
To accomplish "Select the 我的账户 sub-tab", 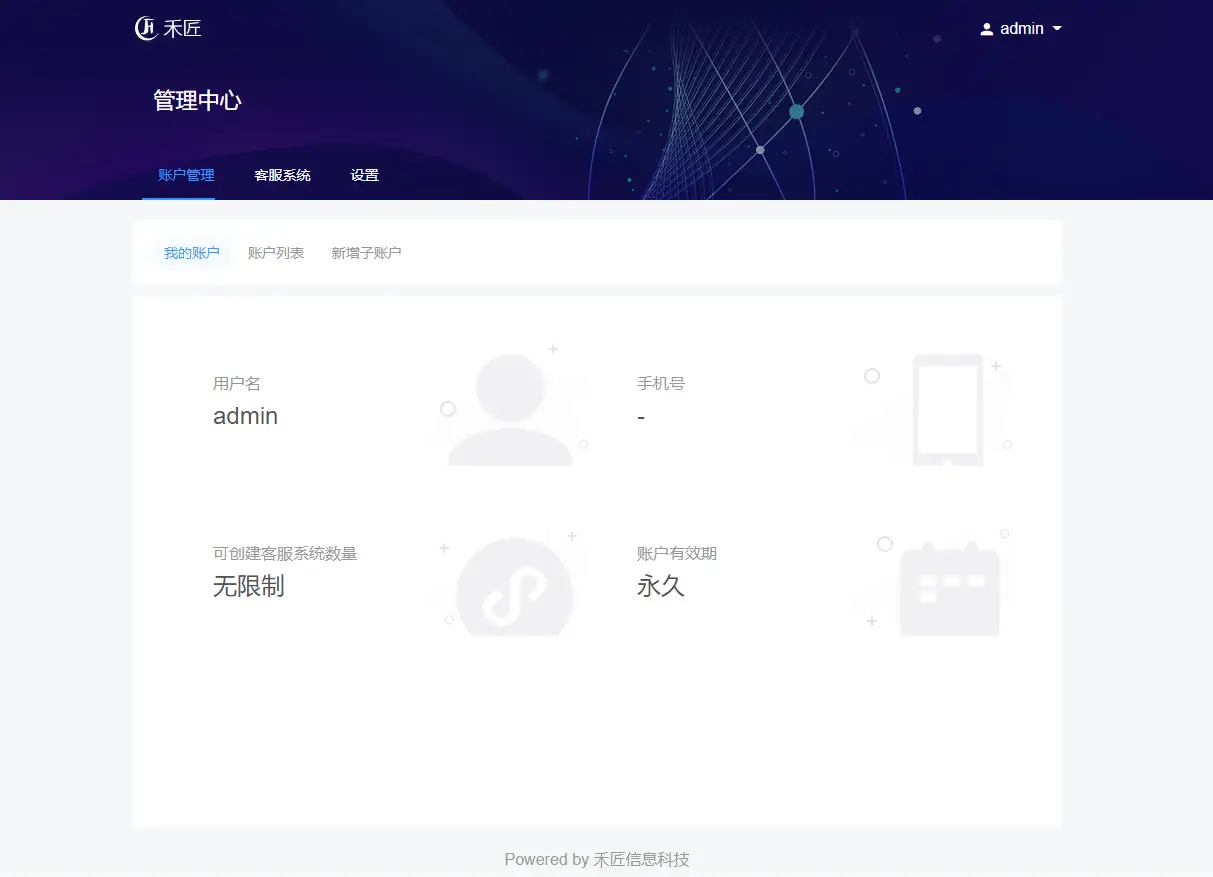I will point(191,252).
